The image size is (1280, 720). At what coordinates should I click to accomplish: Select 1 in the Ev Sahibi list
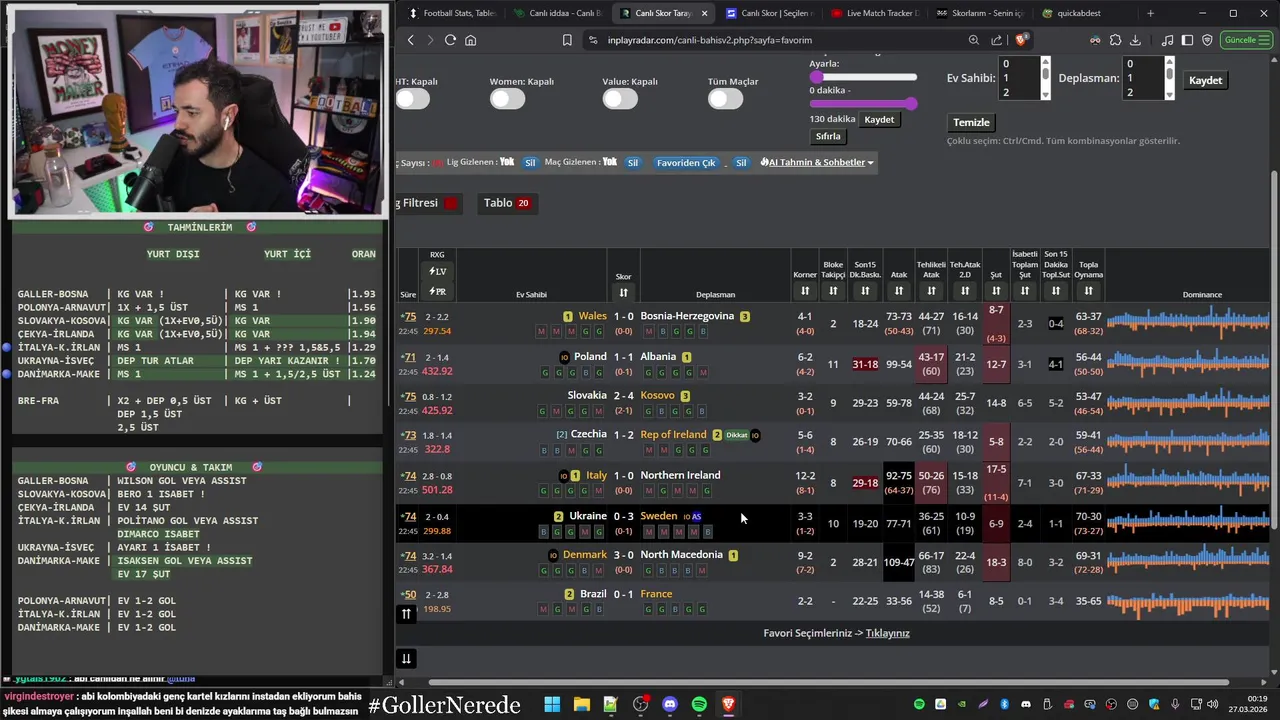click(1020, 78)
